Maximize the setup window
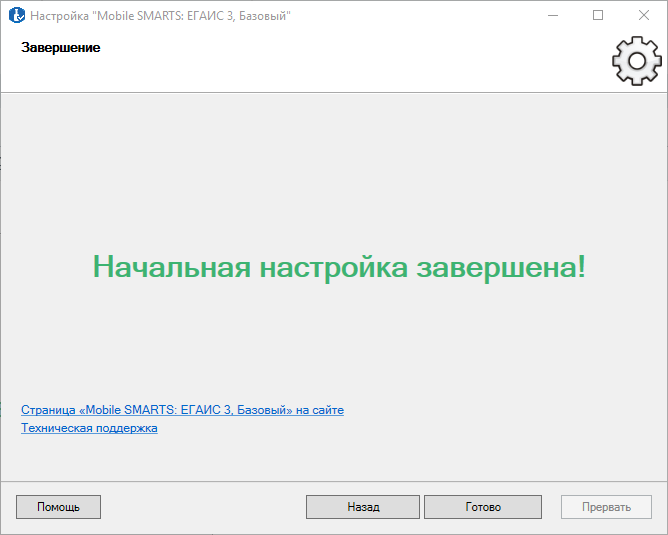The width and height of the screenshot is (668, 535). [598, 15]
